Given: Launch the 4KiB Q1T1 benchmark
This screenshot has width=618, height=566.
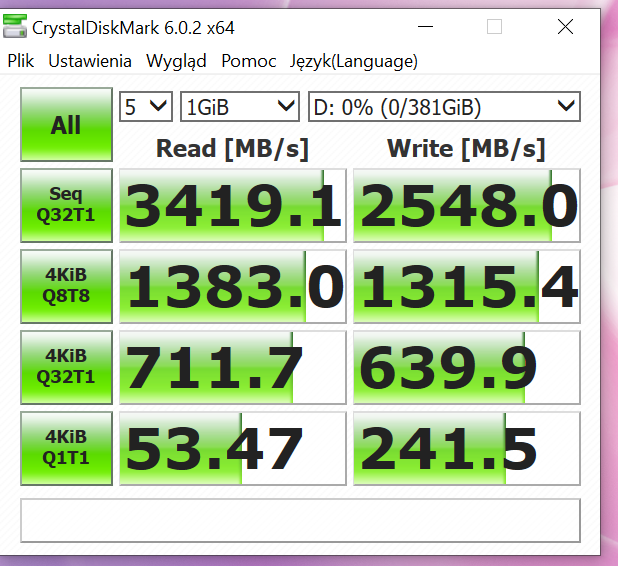Looking at the screenshot, I should pyautogui.click(x=66, y=448).
